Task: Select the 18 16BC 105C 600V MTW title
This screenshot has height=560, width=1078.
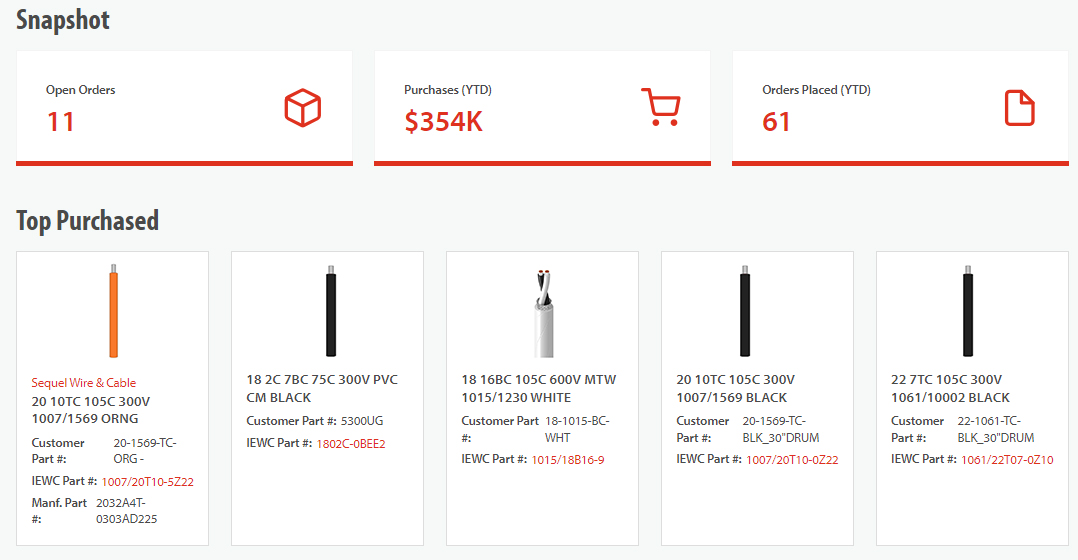Action: coord(538,389)
